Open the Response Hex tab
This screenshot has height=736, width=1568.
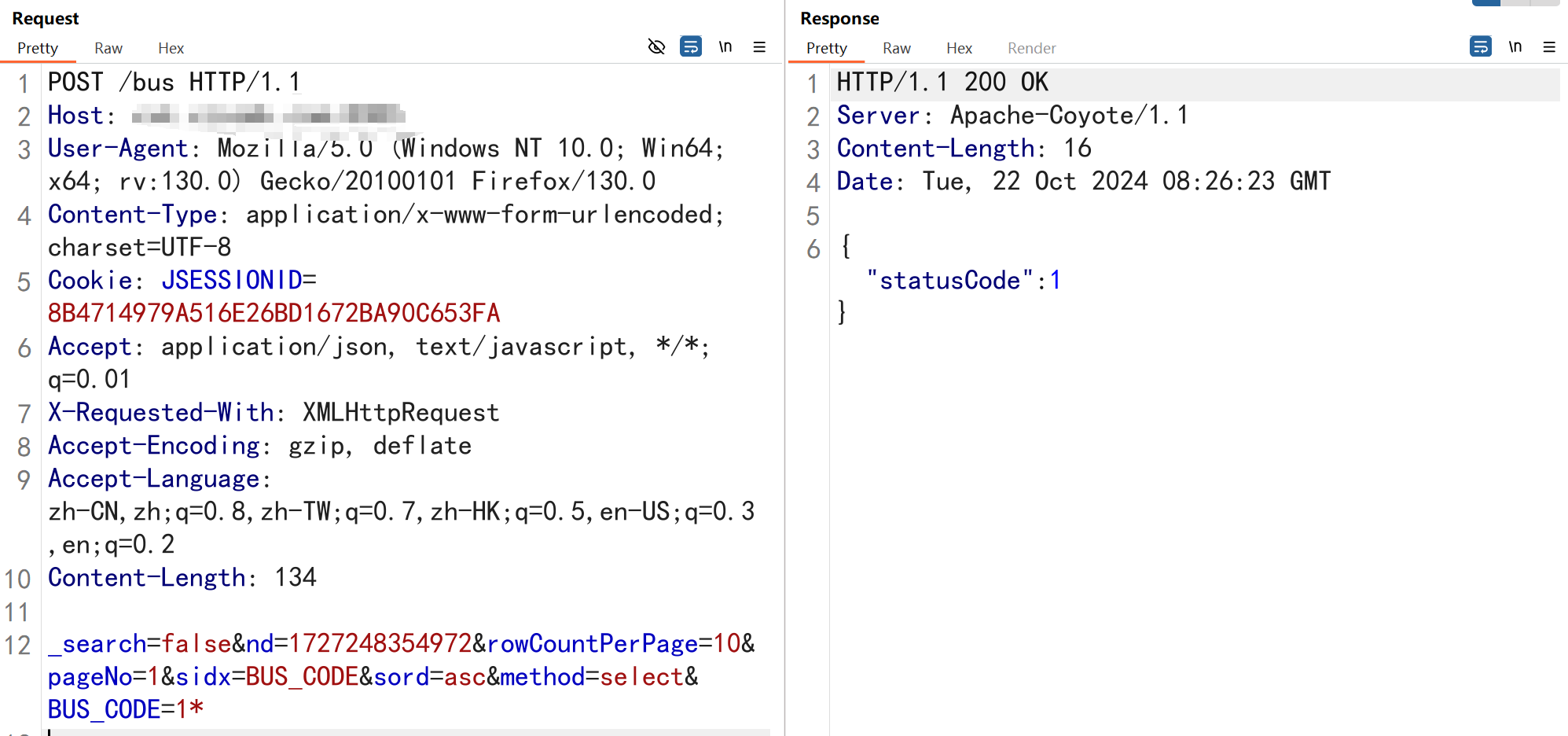tap(959, 48)
